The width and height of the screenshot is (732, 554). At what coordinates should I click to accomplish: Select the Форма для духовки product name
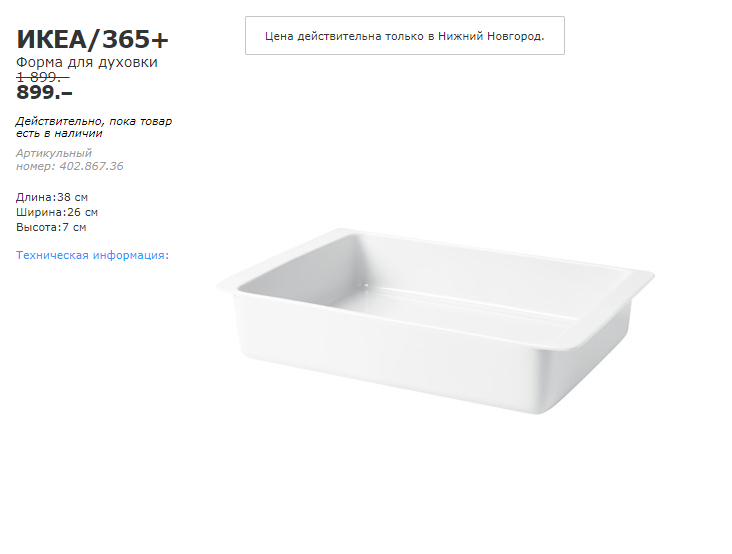pyautogui.click(x=87, y=62)
